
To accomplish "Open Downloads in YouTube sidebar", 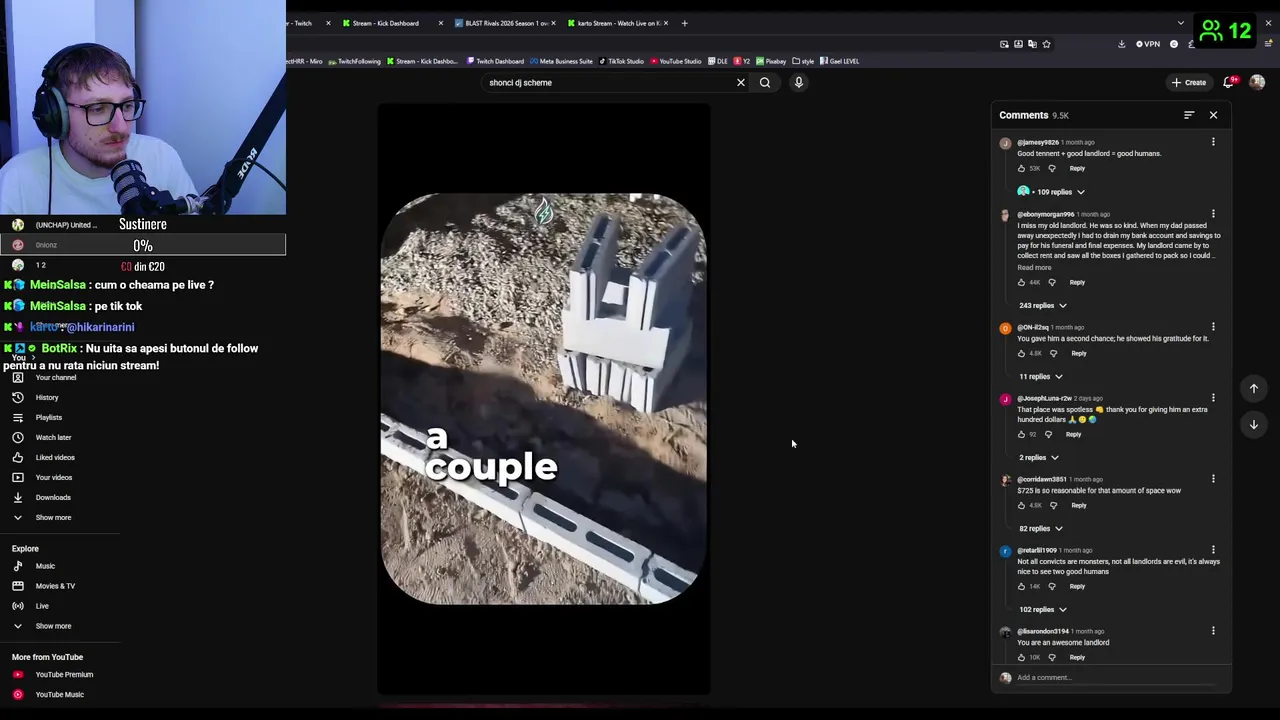I will point(53,498).
